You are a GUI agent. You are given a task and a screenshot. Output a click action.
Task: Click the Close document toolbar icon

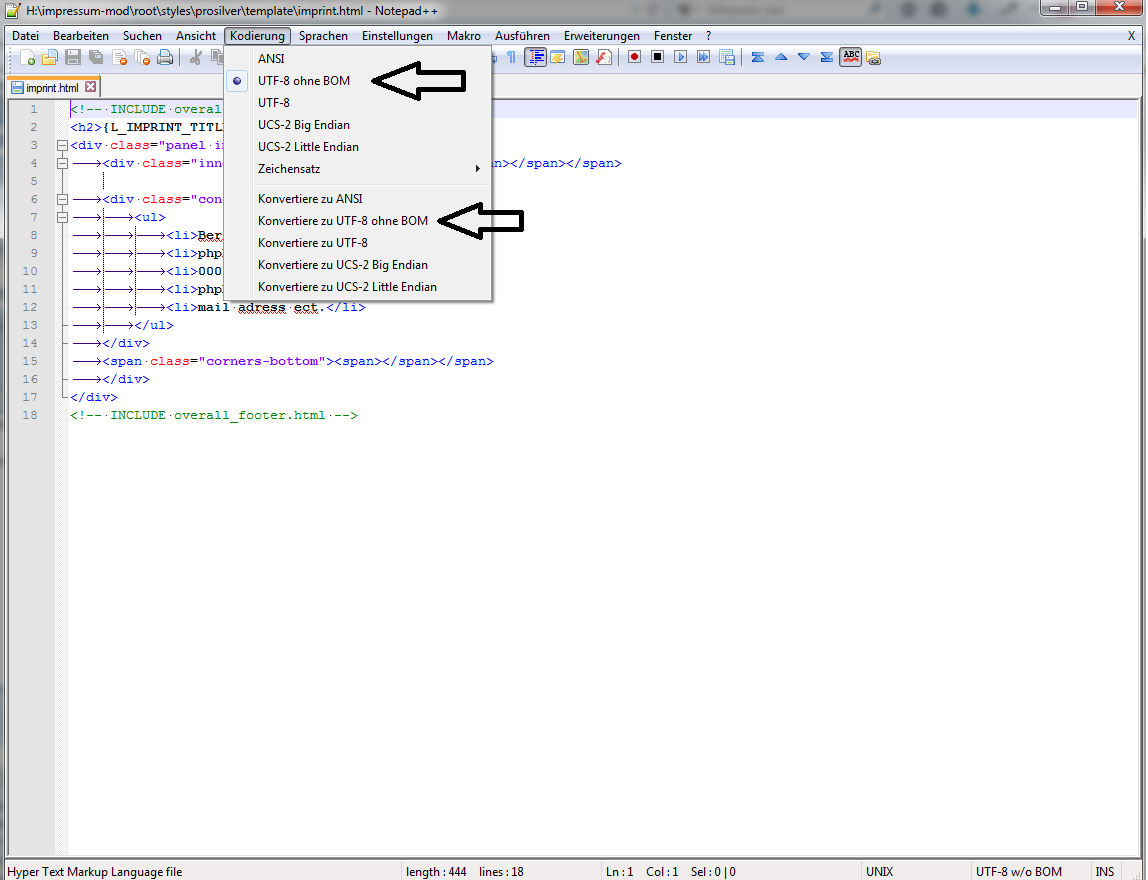(x=119, y=57)
